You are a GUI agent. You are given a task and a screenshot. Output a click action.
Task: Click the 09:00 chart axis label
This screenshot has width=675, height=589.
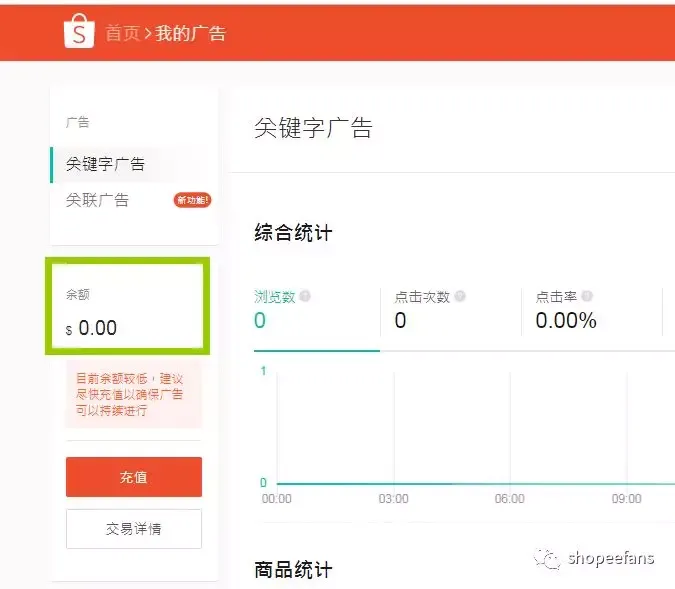(x=627, y=499)
